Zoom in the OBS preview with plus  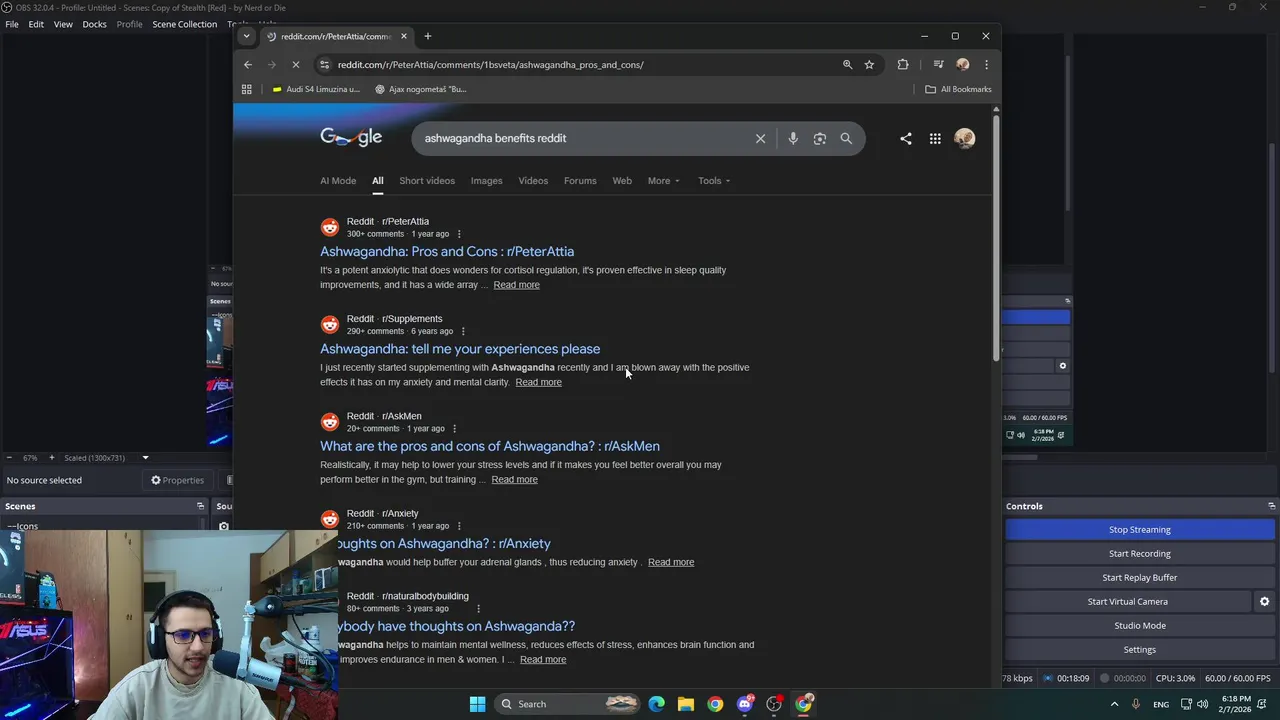(x=52, y=458)
